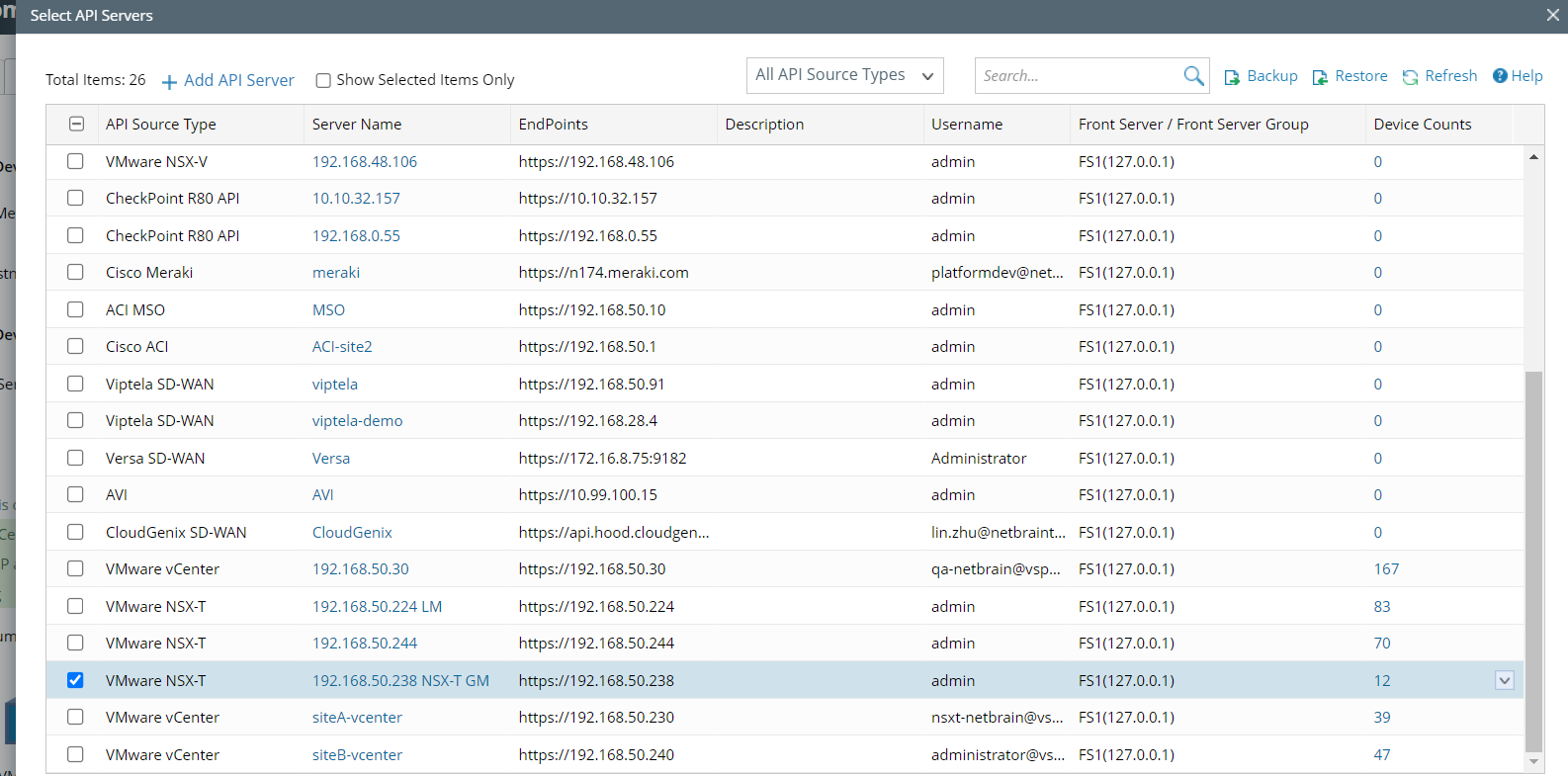Open the All API Source Types dropdown

844,75
